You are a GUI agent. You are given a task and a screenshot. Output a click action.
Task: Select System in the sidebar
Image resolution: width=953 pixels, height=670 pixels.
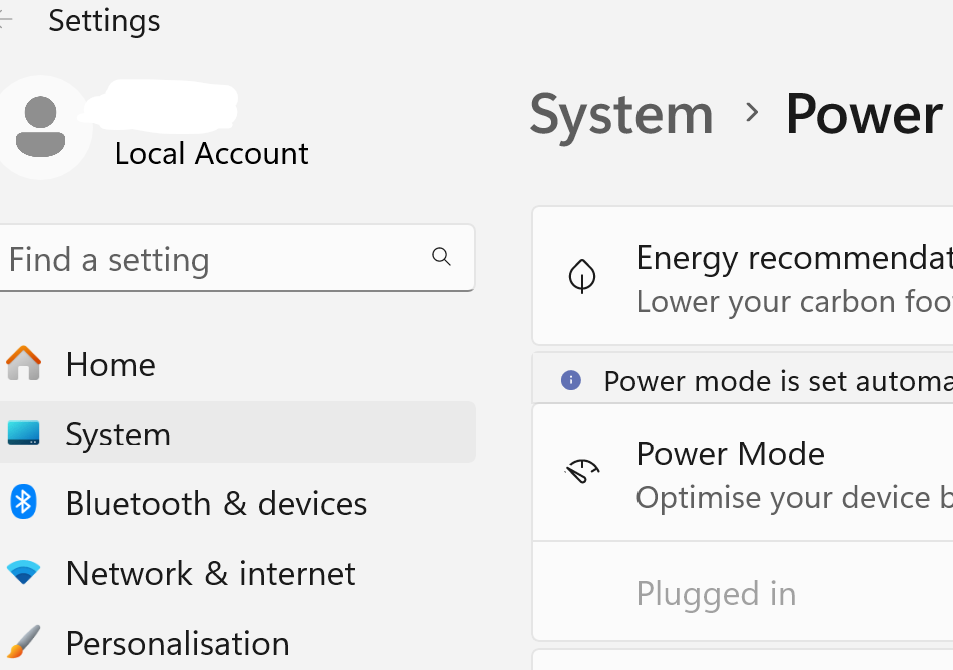[118, 434]
